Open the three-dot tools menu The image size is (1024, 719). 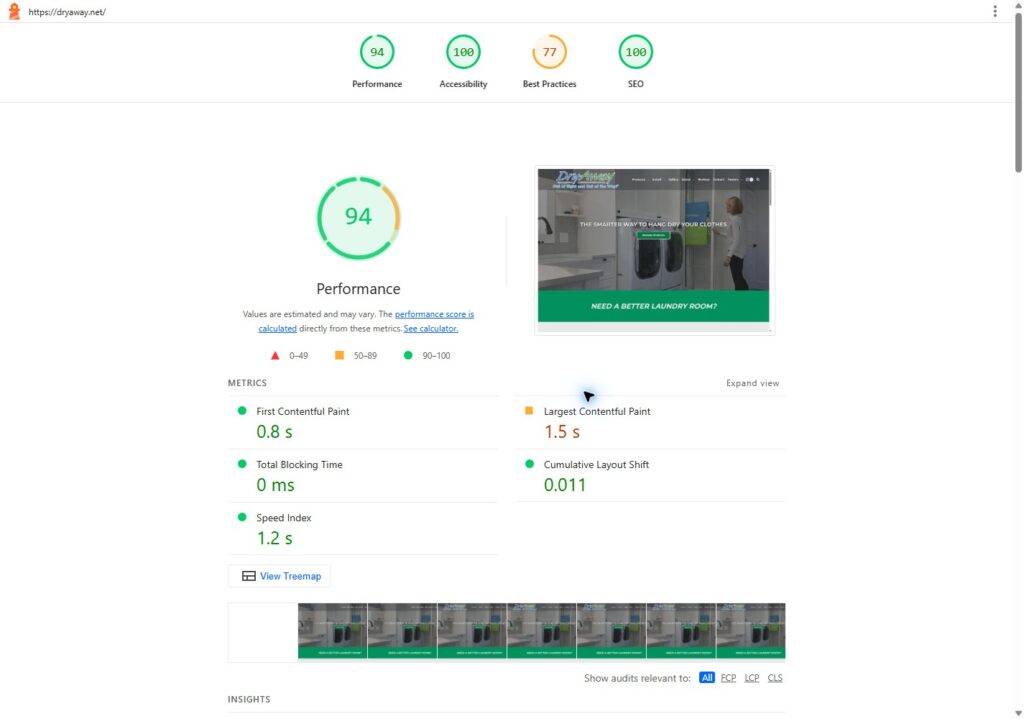click(995, 11)
